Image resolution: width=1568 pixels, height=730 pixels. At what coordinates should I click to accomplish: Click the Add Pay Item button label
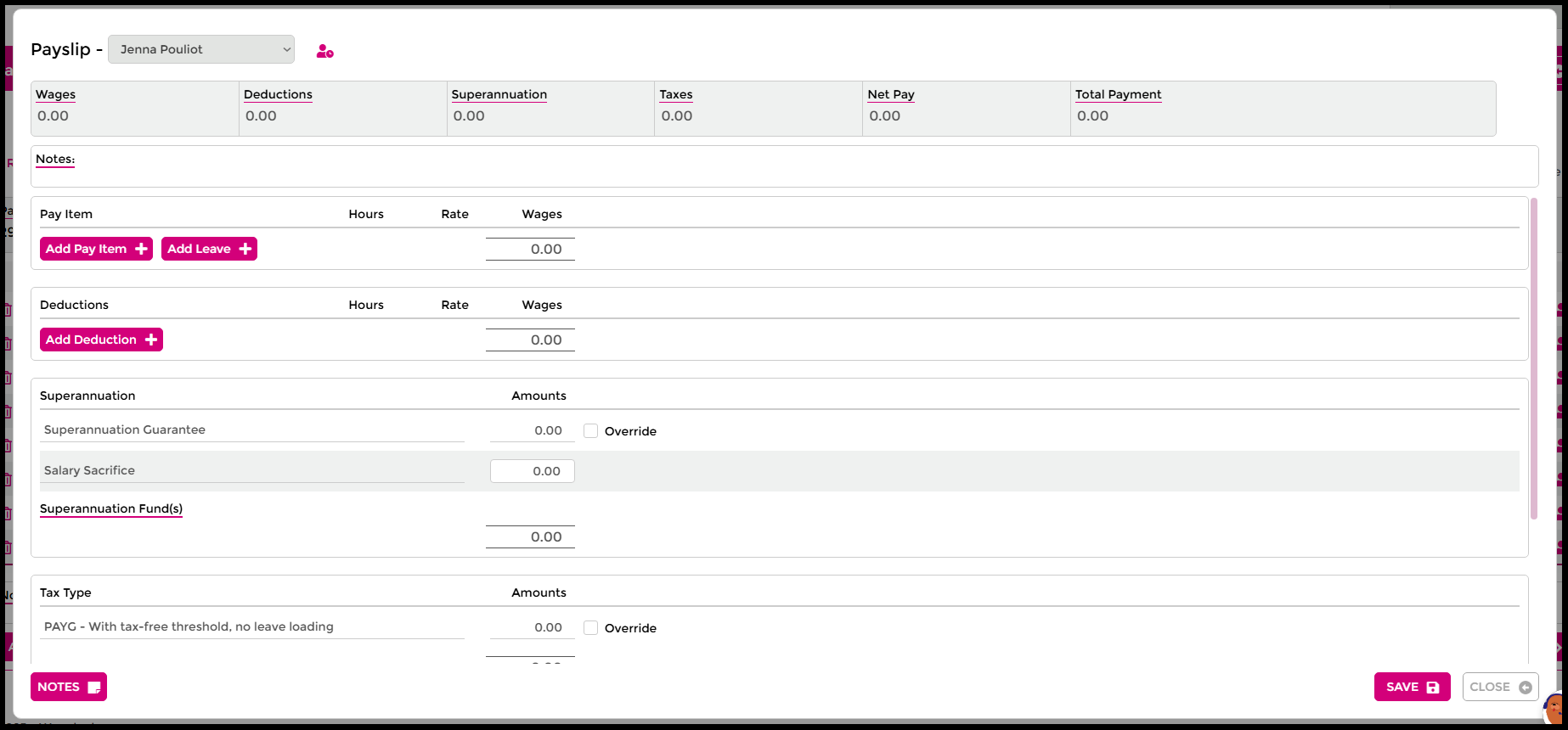click(86, 249)
